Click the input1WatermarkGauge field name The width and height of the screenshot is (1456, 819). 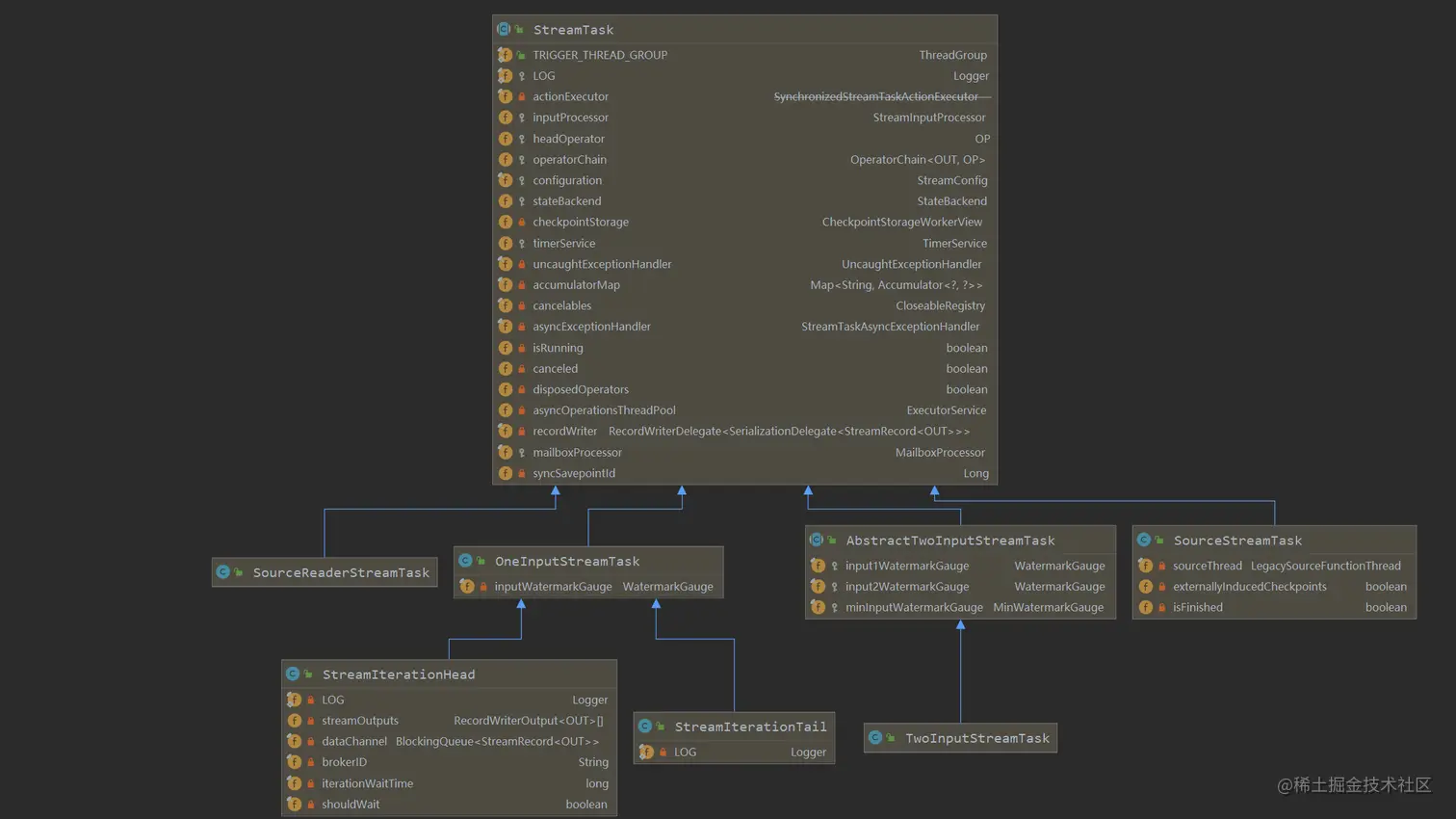click(x=907, y=566)
